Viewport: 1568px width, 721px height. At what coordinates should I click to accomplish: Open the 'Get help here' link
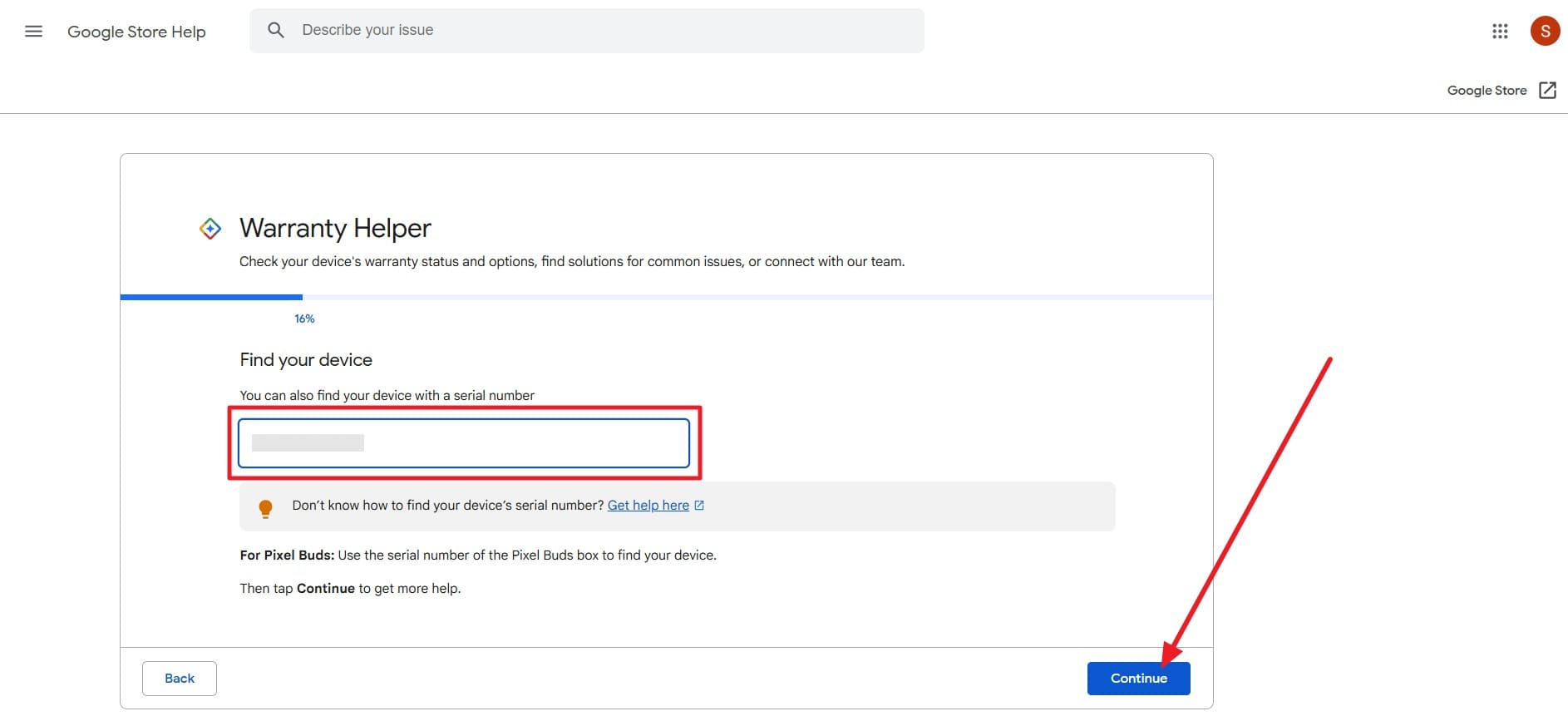click(x=648, y=506)
